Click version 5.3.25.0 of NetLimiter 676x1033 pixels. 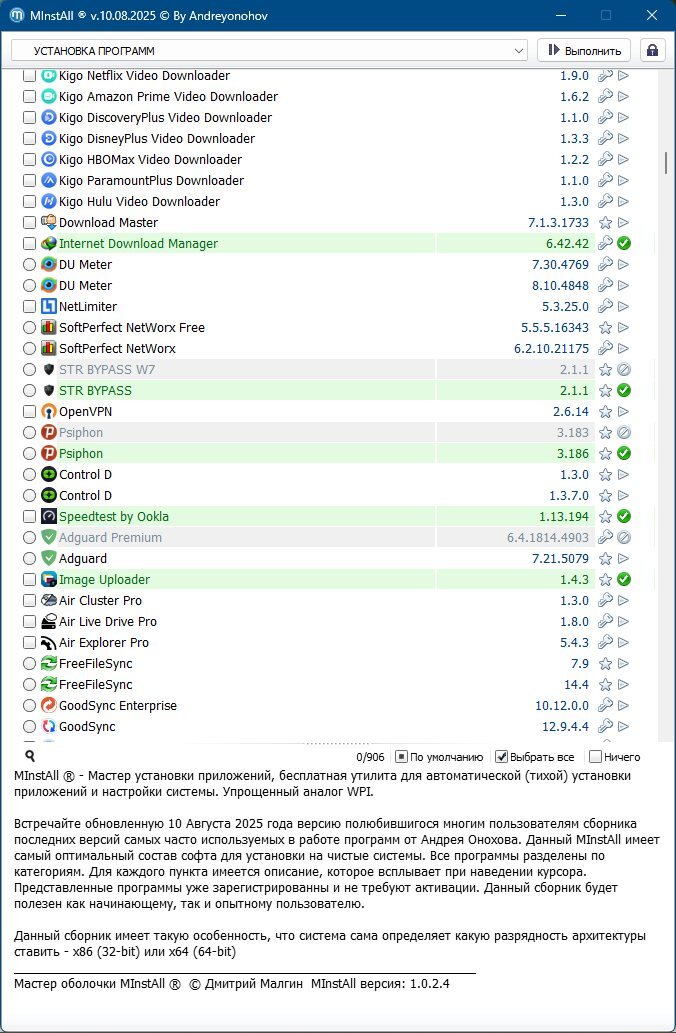pyautogui.click(x=565, y=307)
